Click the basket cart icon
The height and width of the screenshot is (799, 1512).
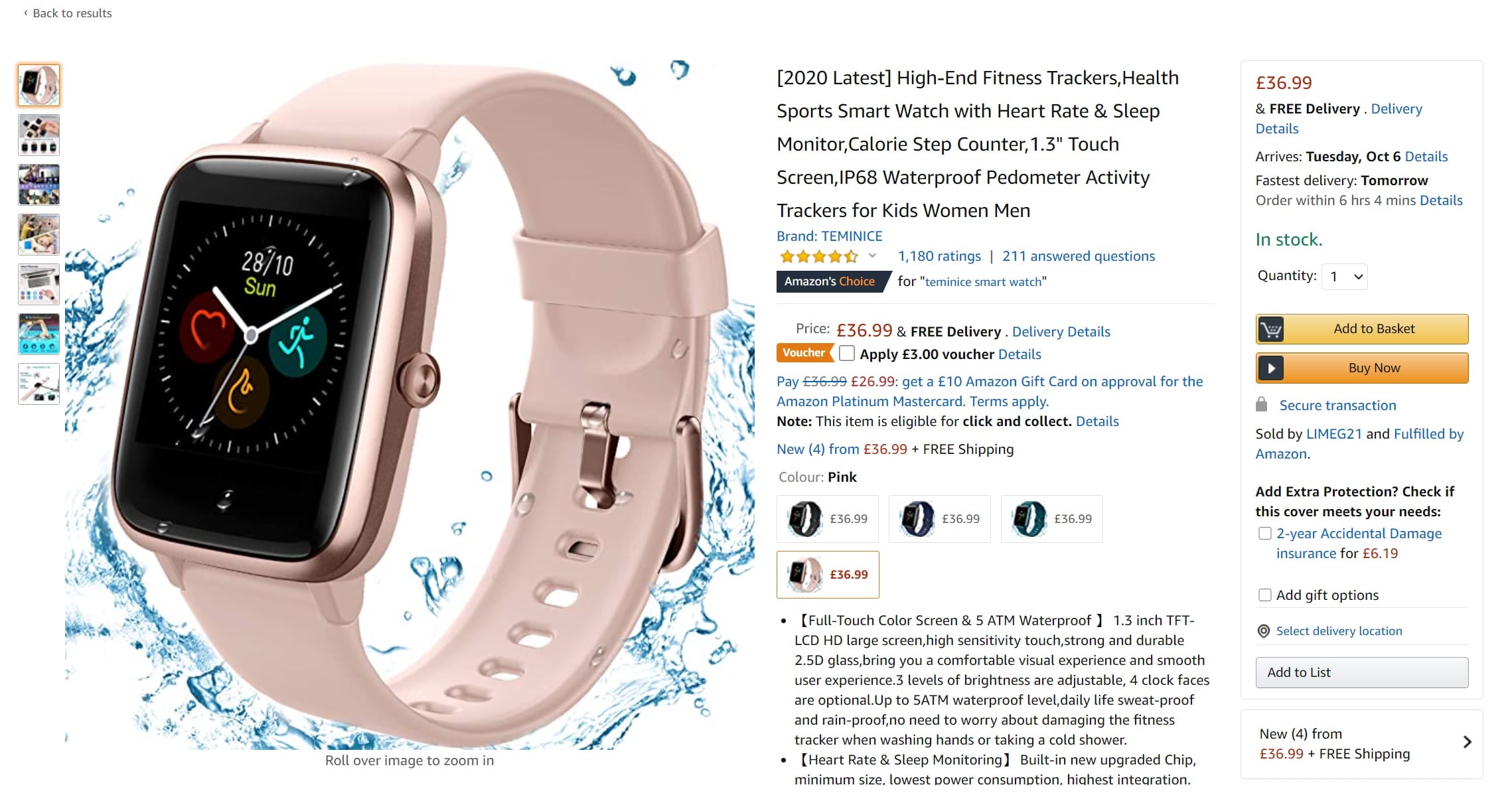1270,329
